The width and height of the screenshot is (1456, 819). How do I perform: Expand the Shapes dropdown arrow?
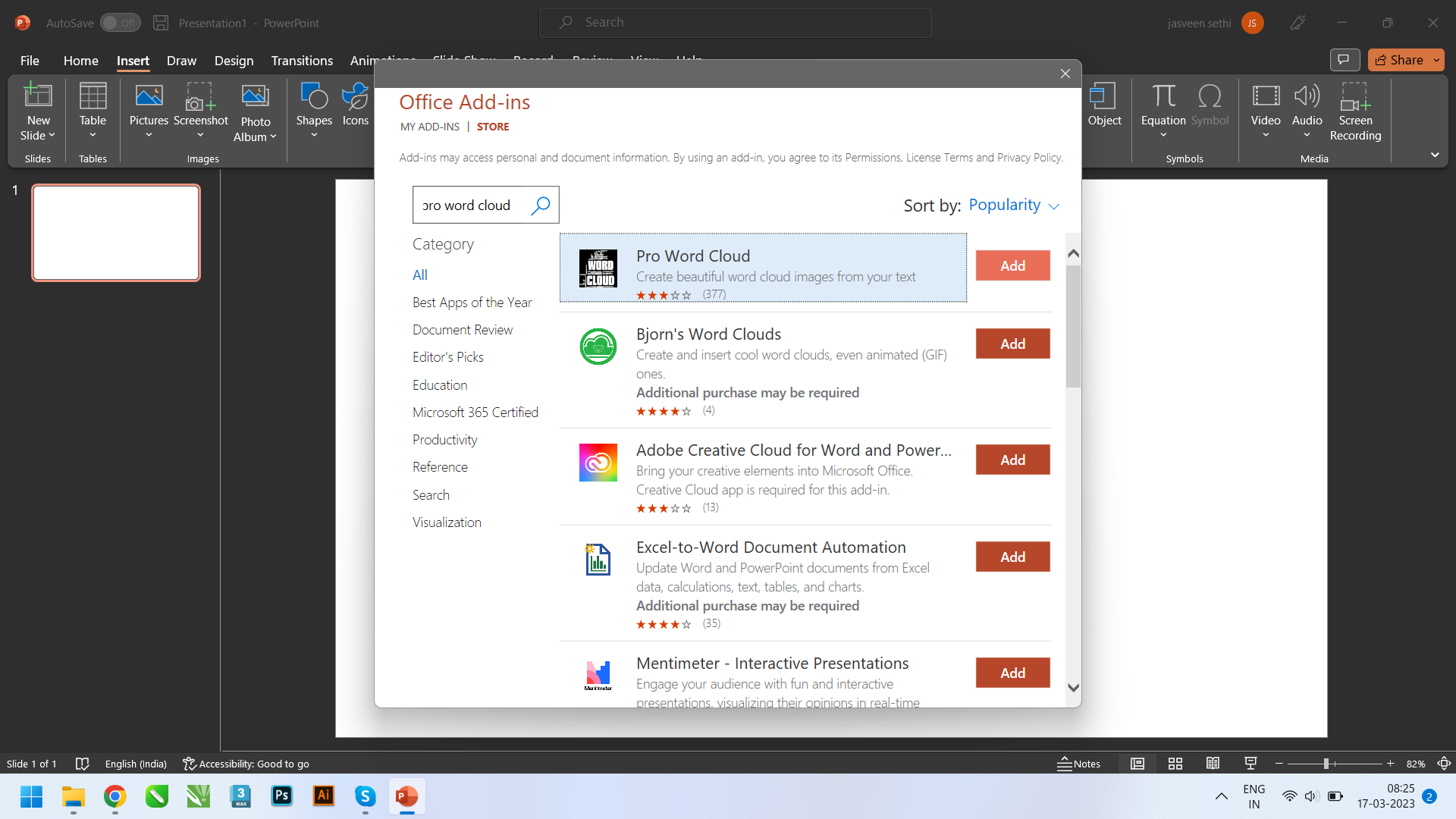[314, 136]
